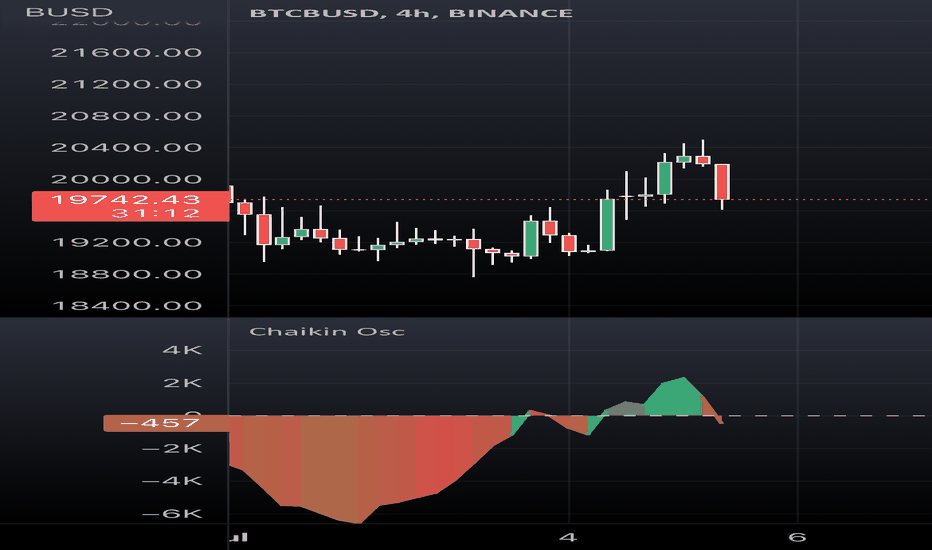Screen dimensions: 932x550
Task: Click the -6K oscillator axis label
Action: tap(172, 514)
